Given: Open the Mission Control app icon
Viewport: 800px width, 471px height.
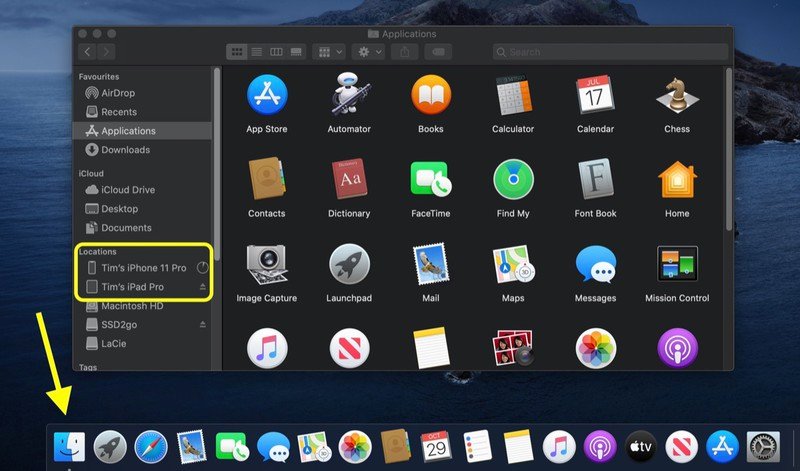Looking at the screenshot, I should (677, 264).
